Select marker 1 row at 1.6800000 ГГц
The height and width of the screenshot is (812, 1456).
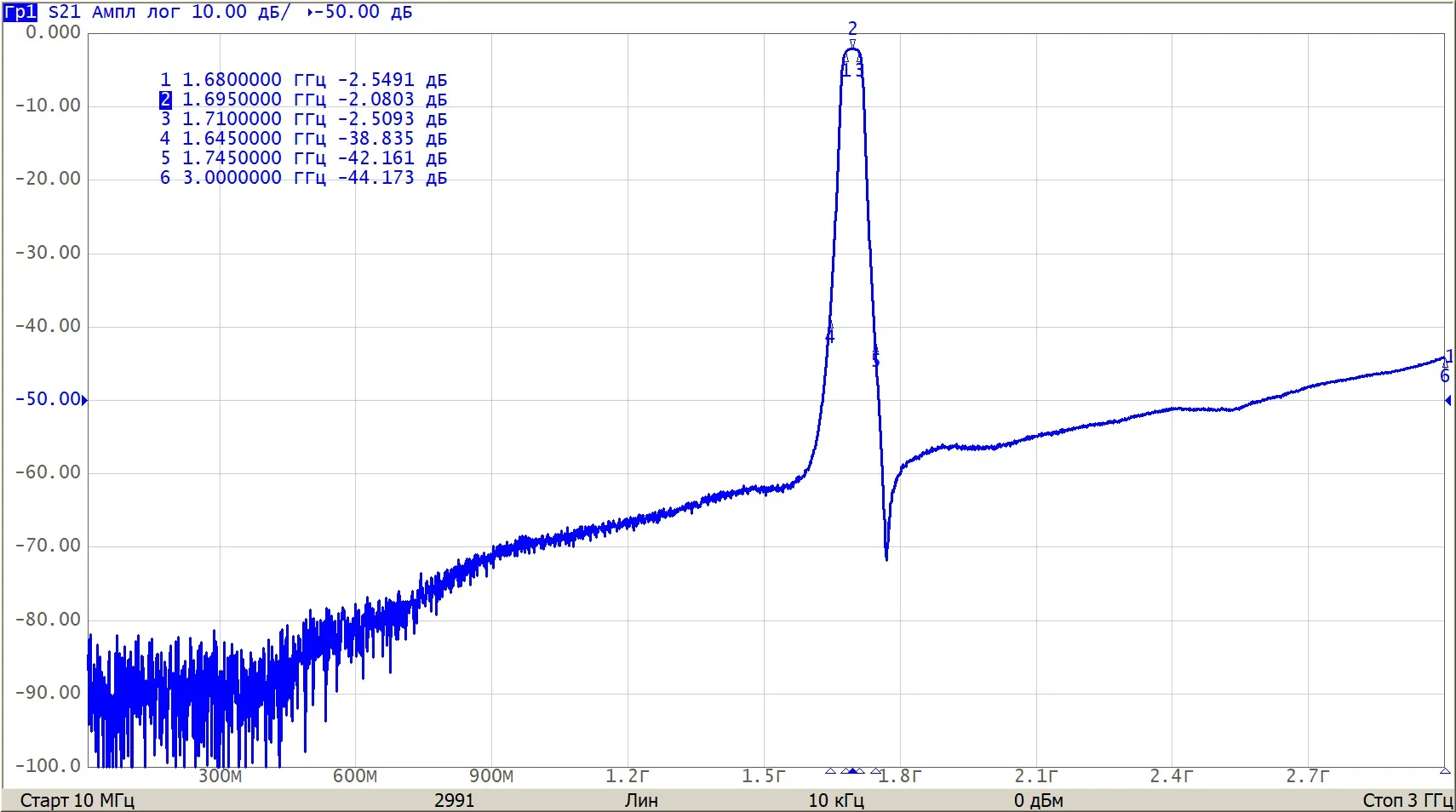point(303,80)
